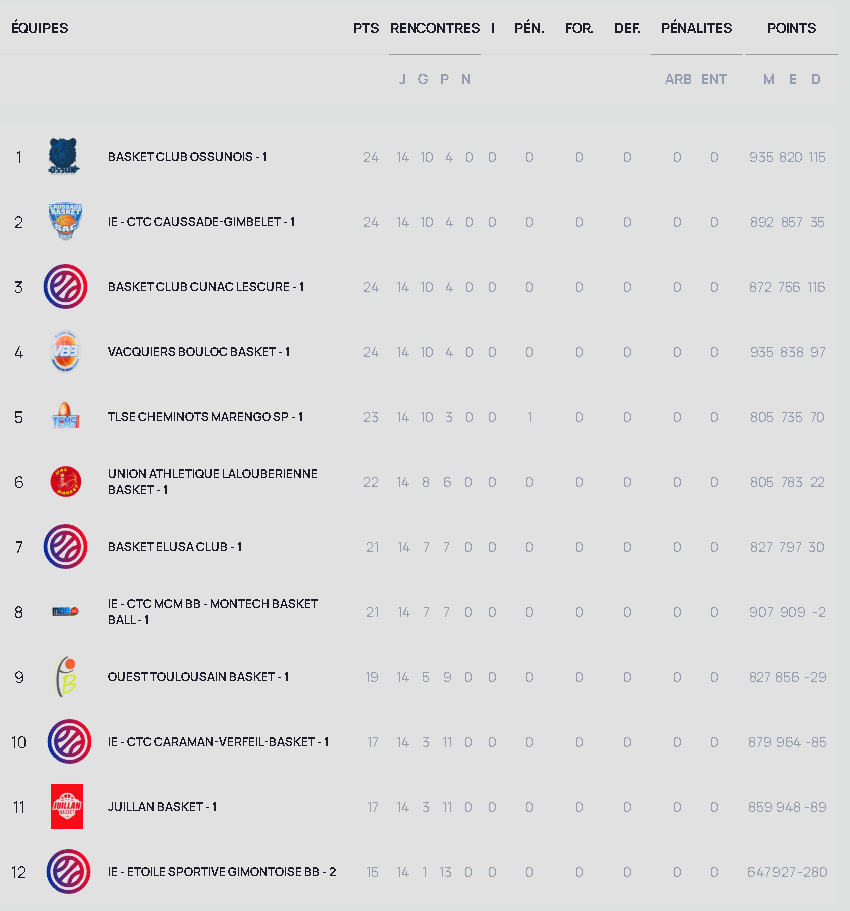Click the TLSE Cheminots Marengo logo
The height and width of the screenshot is (911, 850).
coord(65,417)
